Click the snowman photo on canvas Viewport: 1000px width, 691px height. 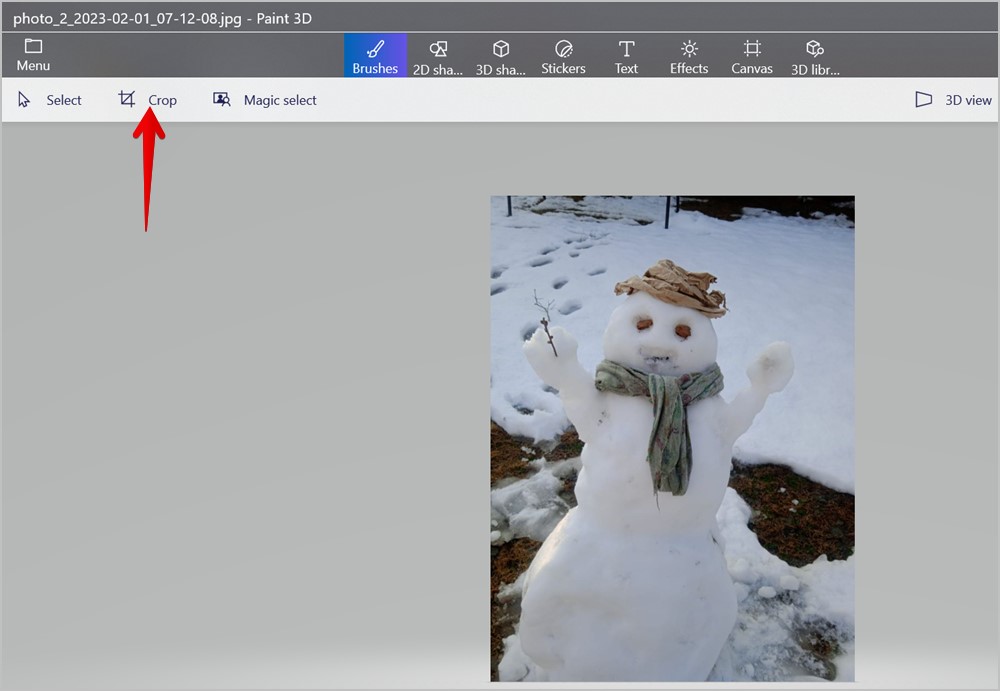pyautogui.click(x=672, y=438)
